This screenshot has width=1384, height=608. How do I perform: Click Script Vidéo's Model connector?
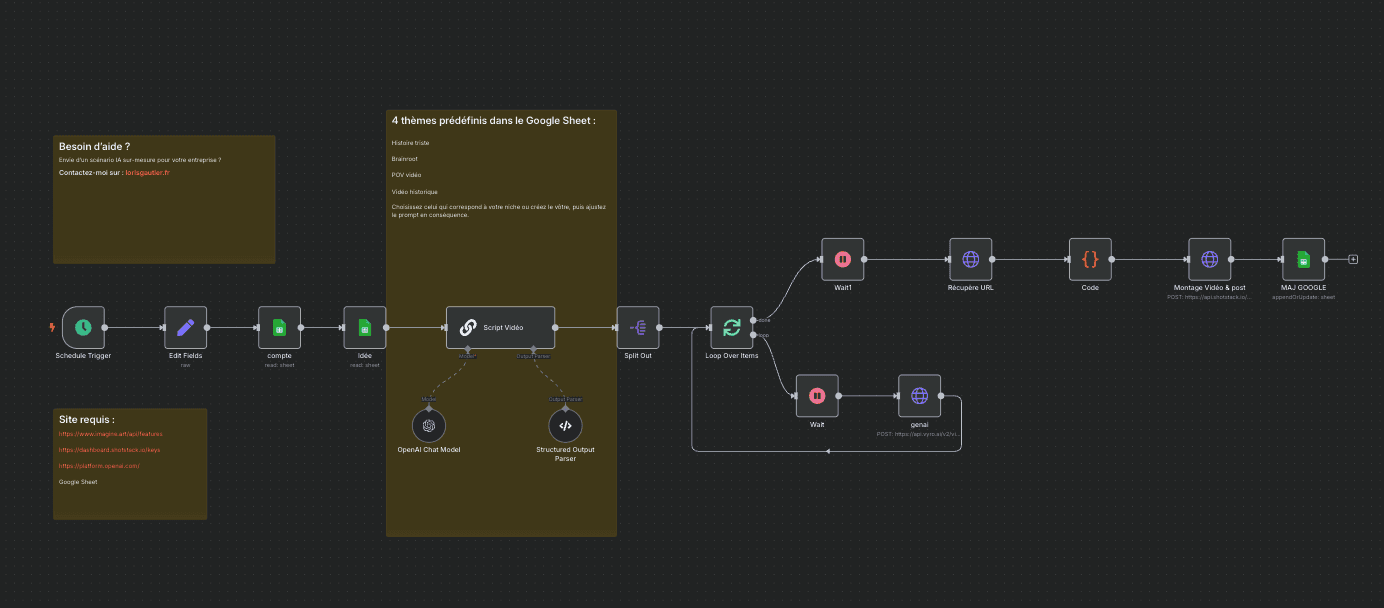pos(467,349)
